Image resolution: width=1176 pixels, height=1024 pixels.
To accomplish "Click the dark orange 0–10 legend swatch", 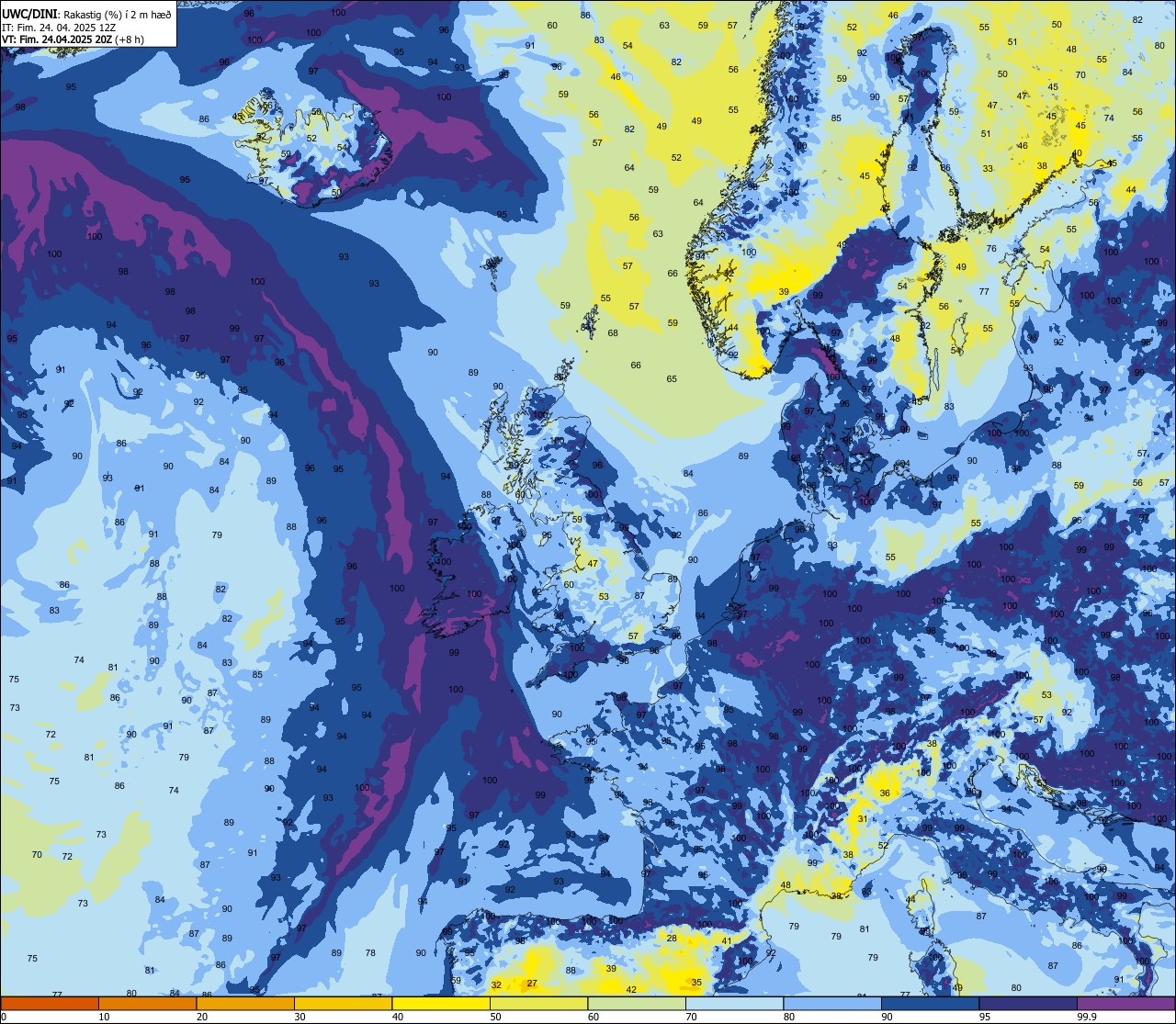I will 50,1003.
